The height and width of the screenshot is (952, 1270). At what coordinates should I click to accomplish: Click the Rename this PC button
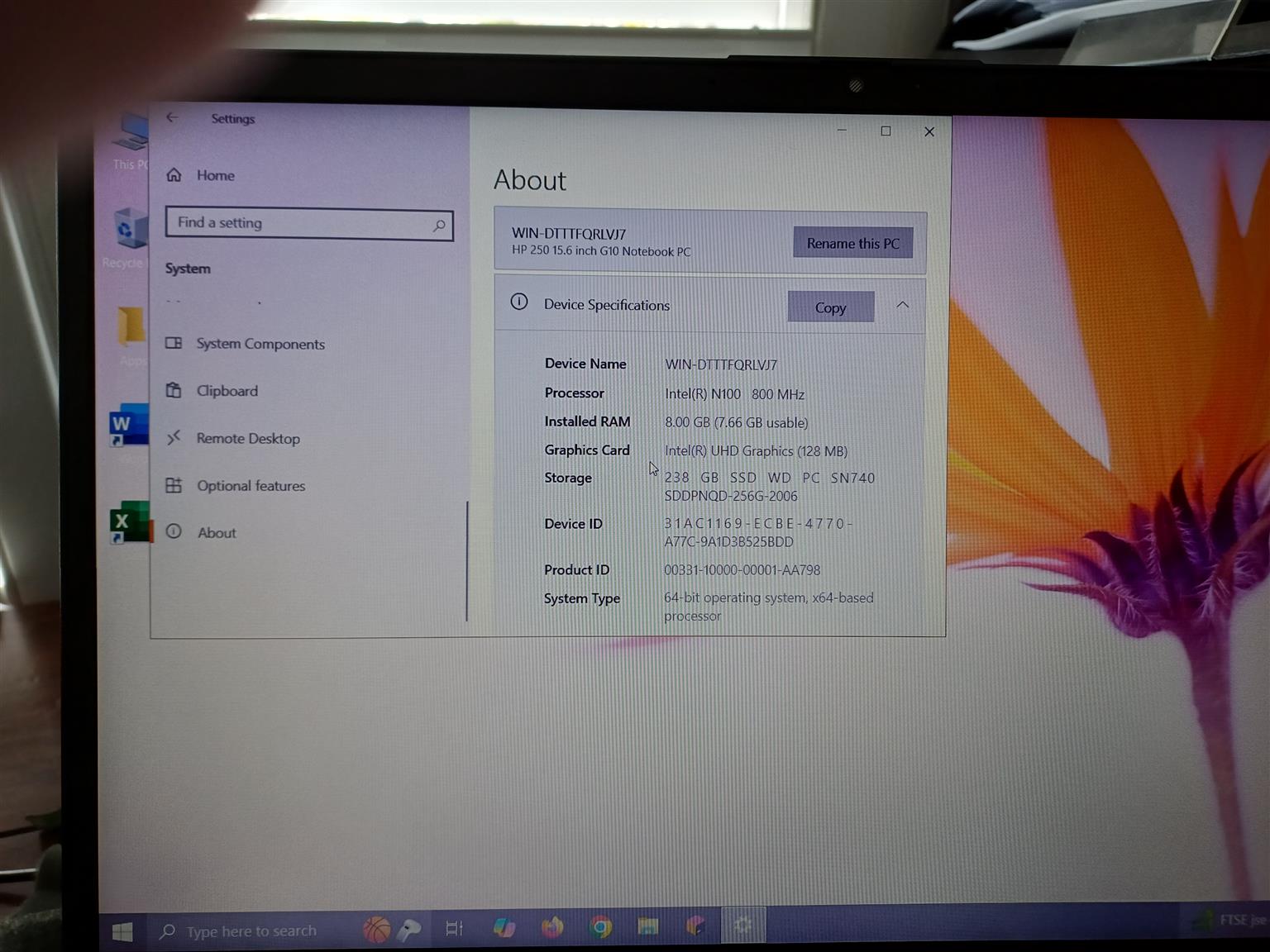[x=852, y=243]
